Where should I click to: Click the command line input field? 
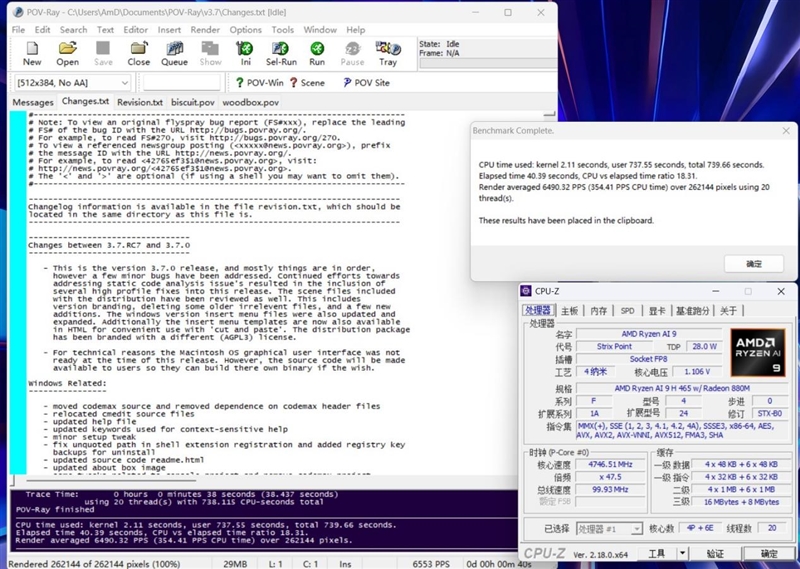(182, 83)
